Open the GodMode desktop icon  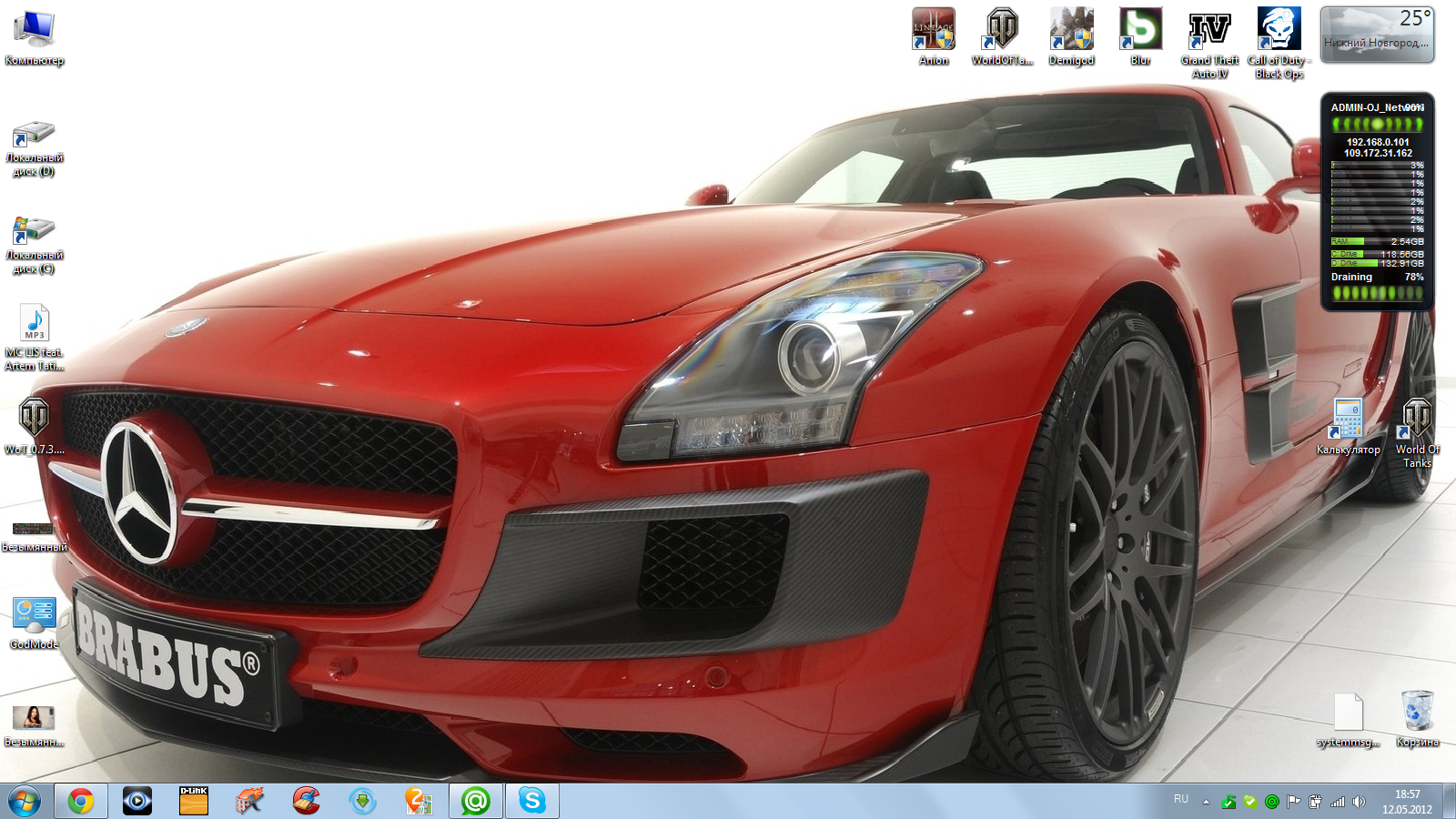(x=35, y=622)
